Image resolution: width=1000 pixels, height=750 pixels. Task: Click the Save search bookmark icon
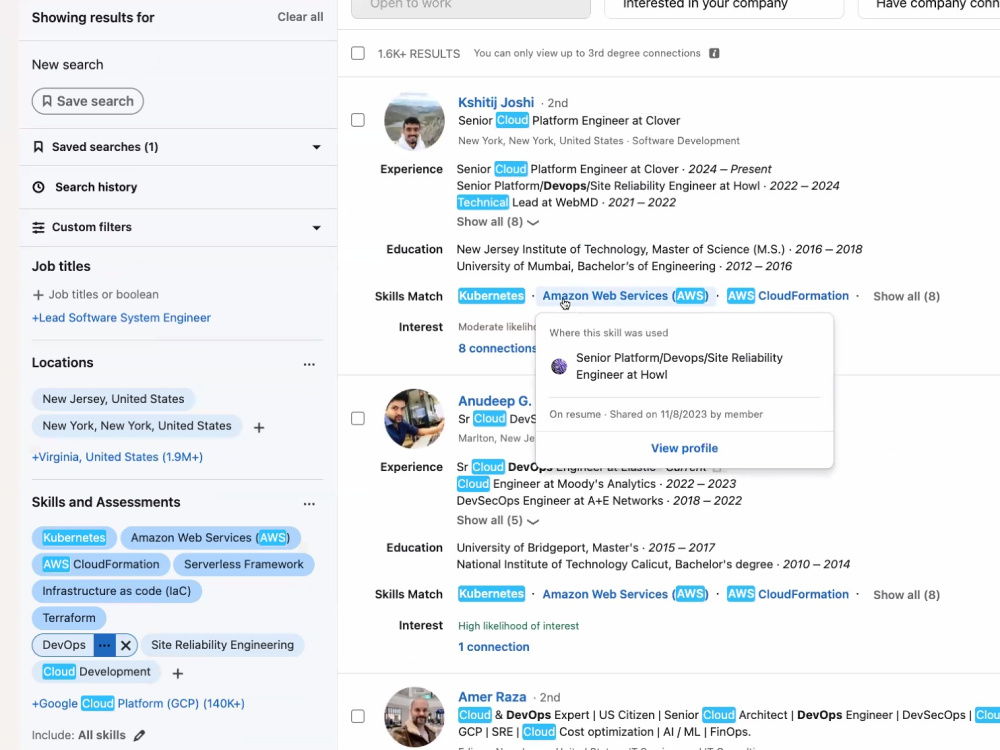(x=47, y=101)
